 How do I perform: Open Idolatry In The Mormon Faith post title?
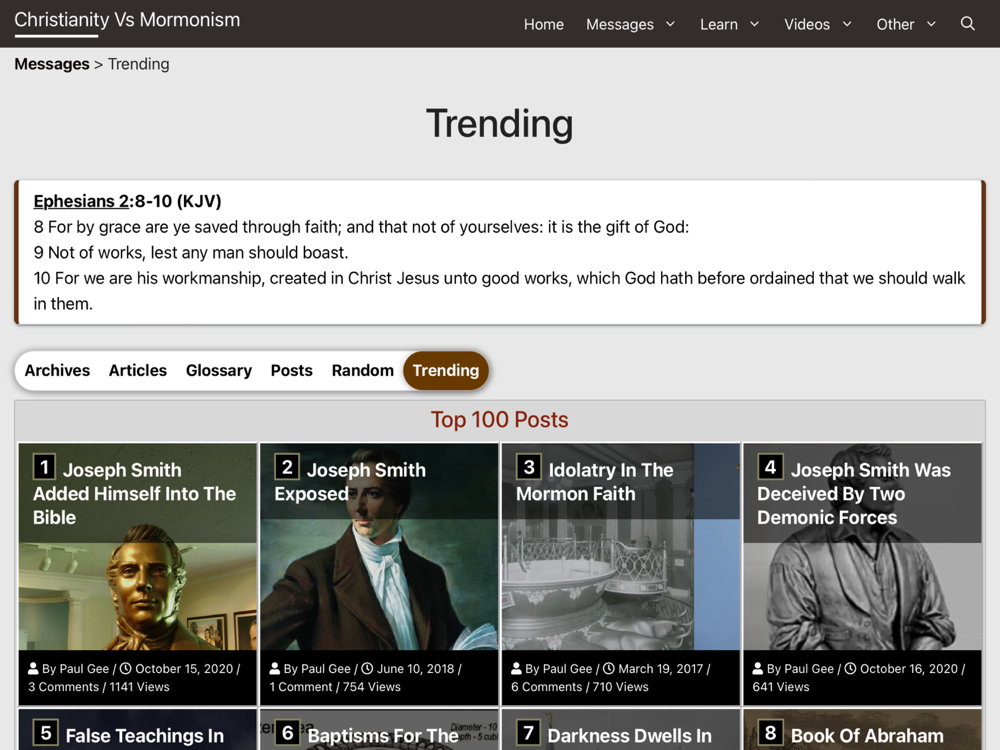click(594, 482)
